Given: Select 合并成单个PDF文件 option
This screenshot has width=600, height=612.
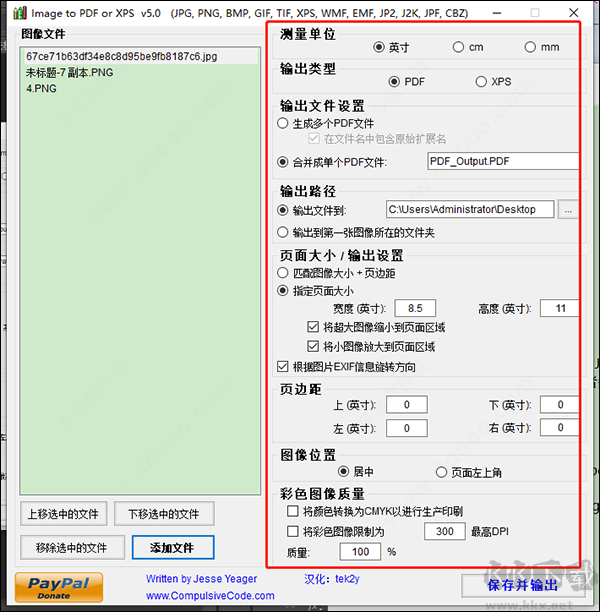Looking at the screenshot, I should 283,162.
